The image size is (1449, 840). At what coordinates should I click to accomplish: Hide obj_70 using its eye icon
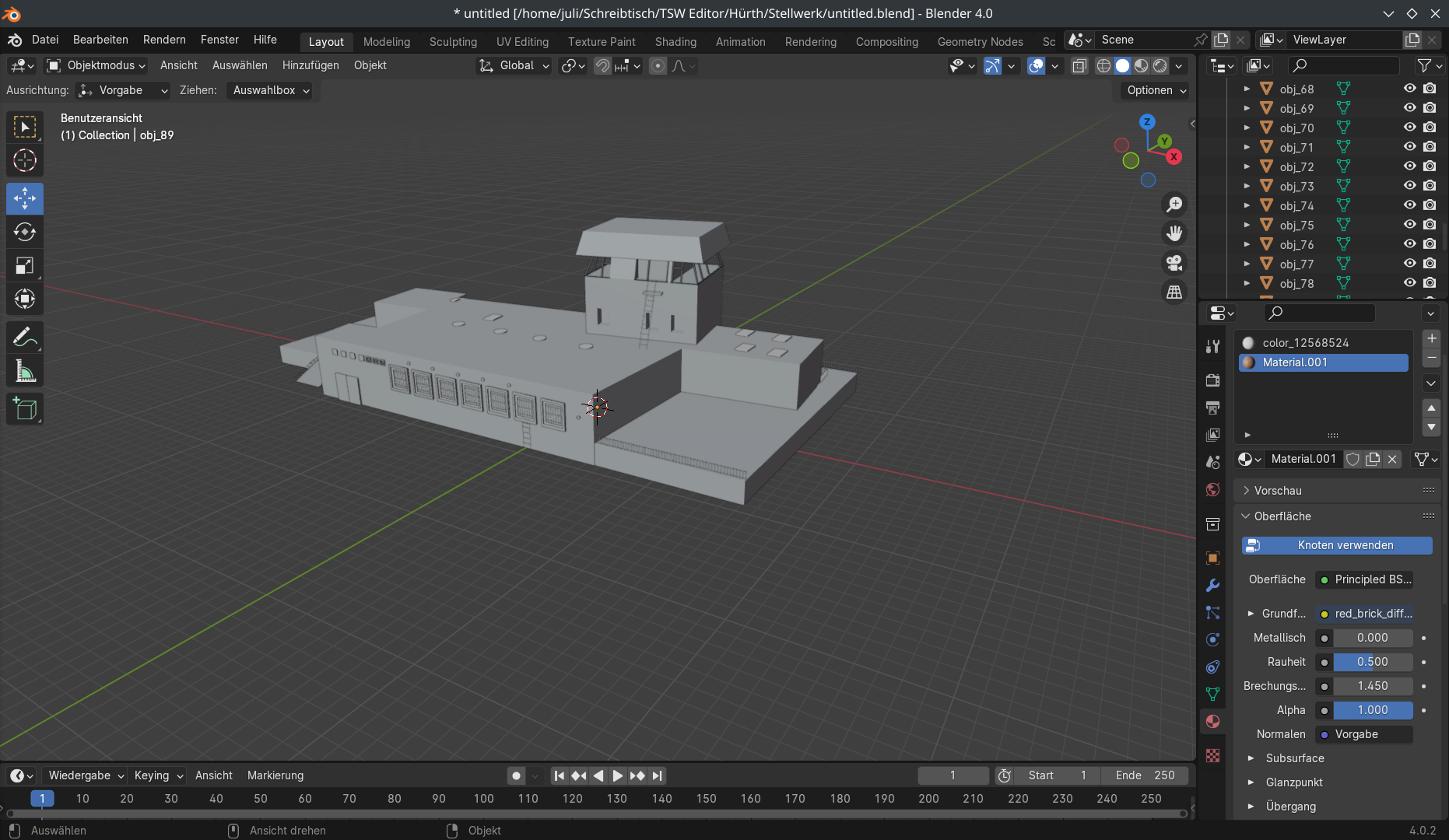(1409, 128)
